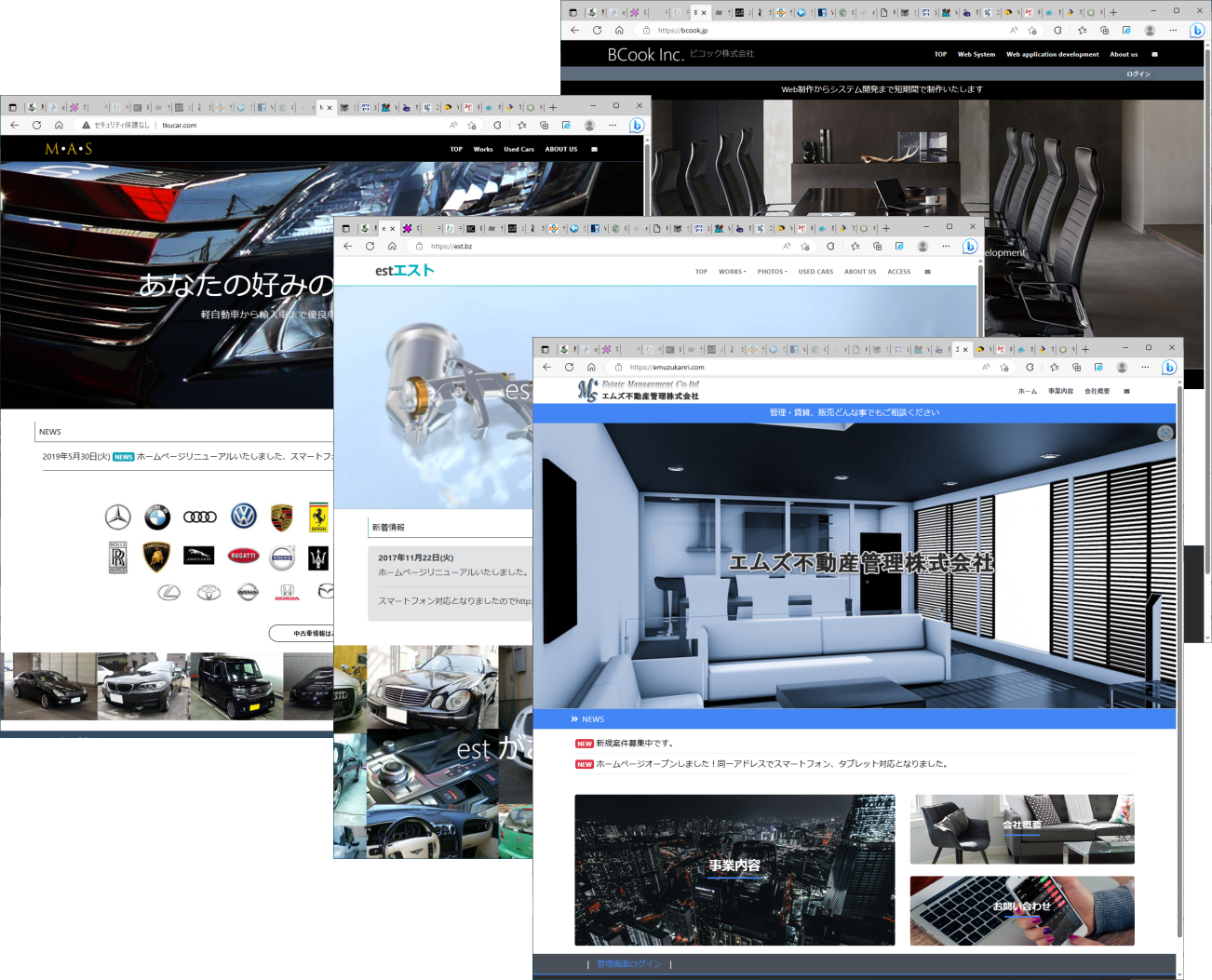Open the 会社概要 chairs thumbnail

(x=1022, y=829)
